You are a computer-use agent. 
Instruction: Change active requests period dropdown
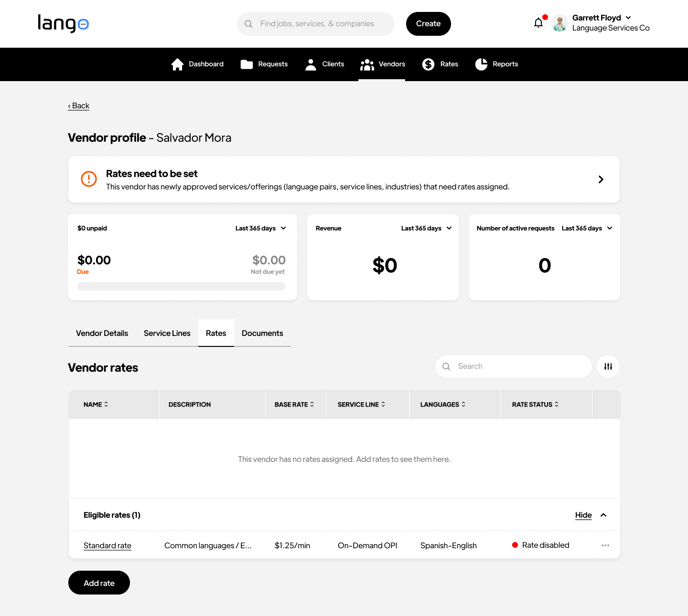click(x=587, y=229)
